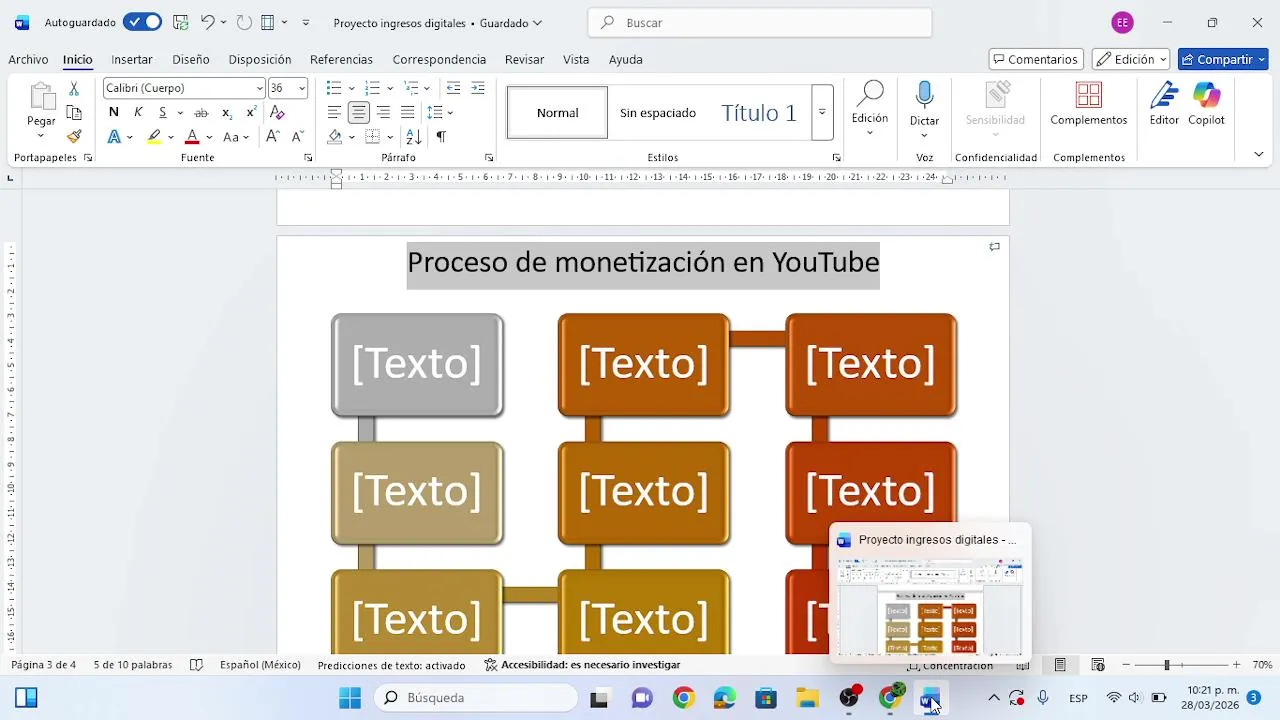The height and width of the screenshot is (720, 1280).
Task: Open borders dropdown arrow
Action: pyautogui.click(x=390, y=137)
